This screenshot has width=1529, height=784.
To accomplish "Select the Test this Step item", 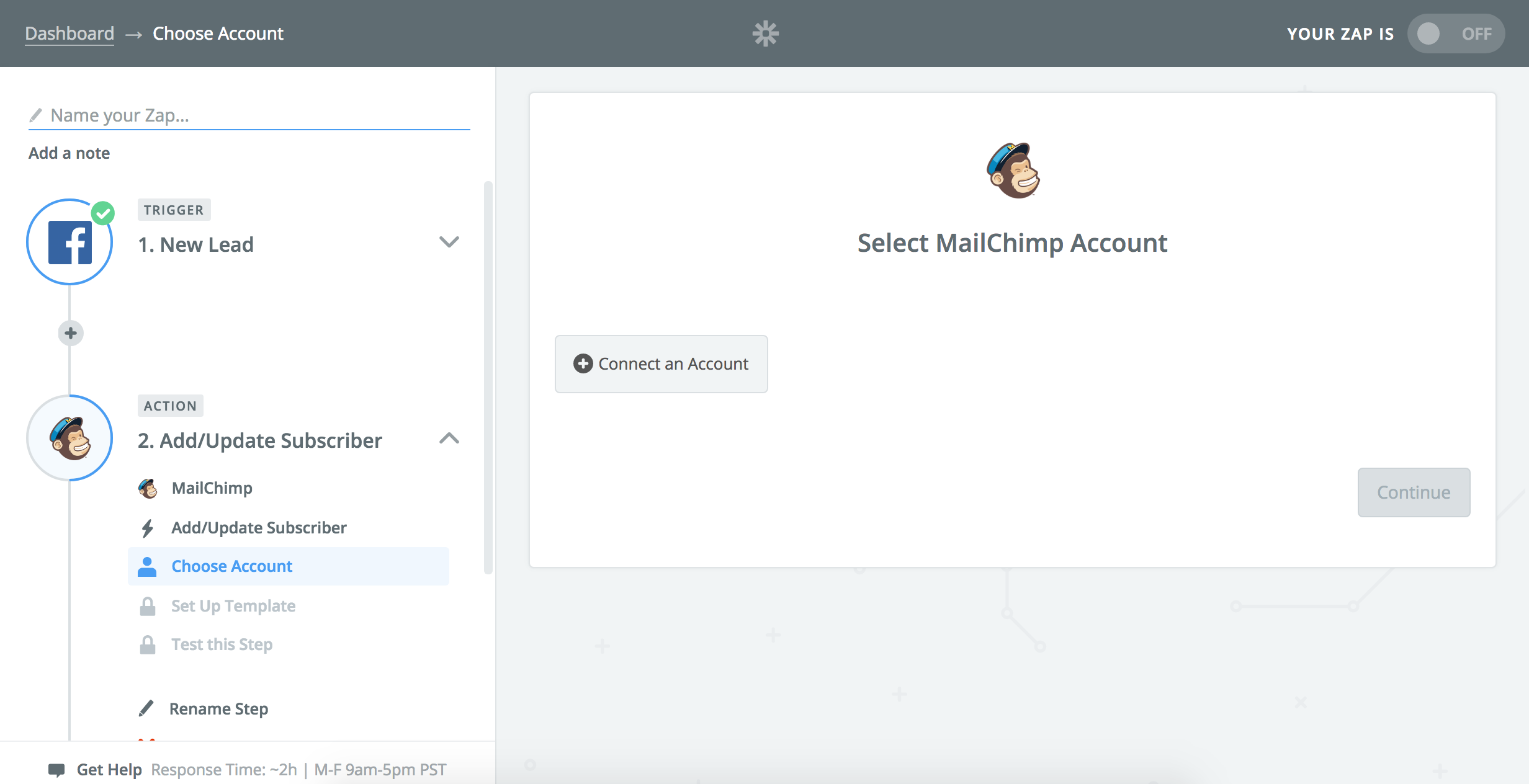I will click(x=222, y=644).
